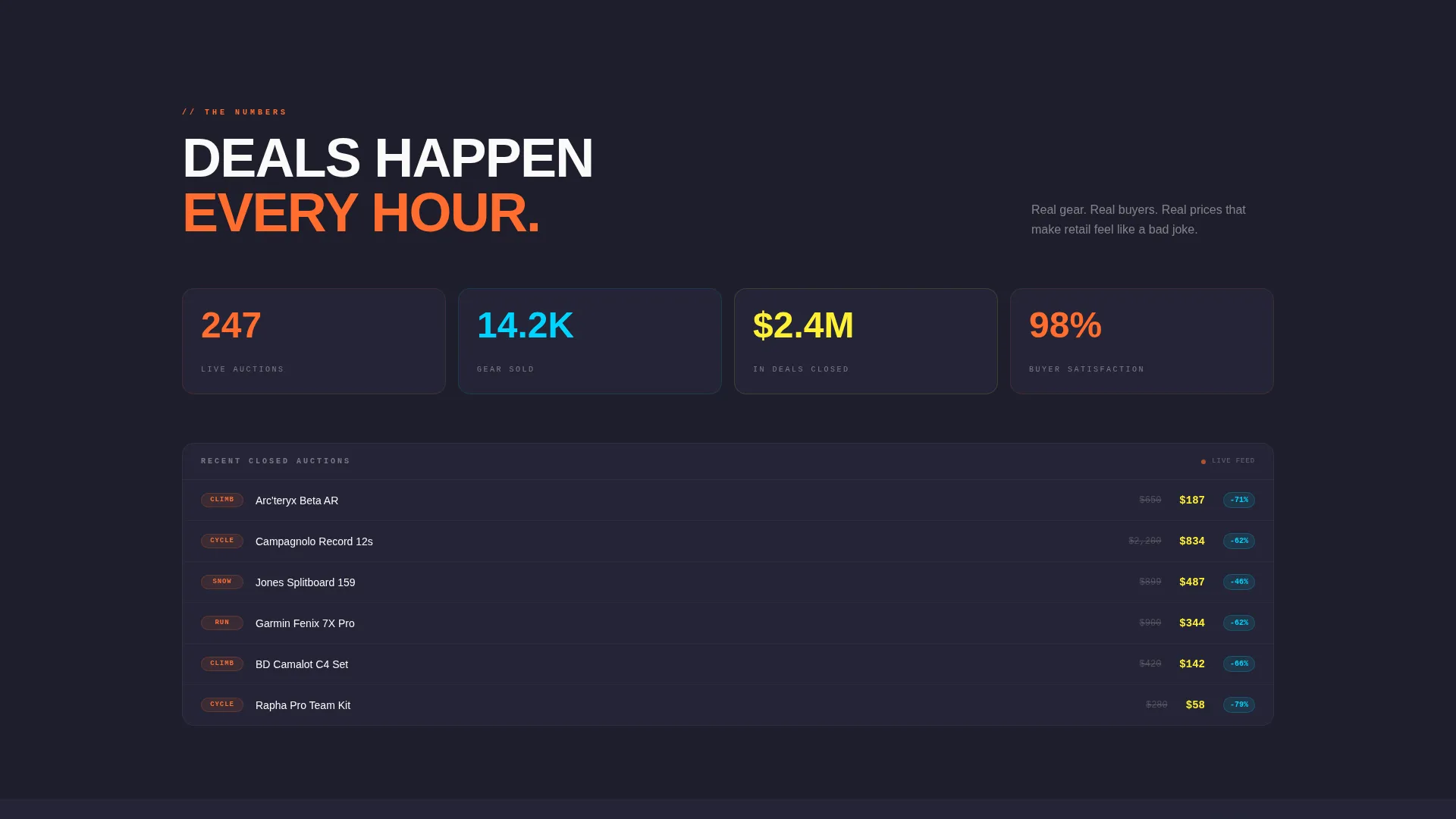The image size is (1456, 819).
Task: Click the 98% Buyer Satisfaction card
Action: pyautogui.click(x=1142, y=341)
